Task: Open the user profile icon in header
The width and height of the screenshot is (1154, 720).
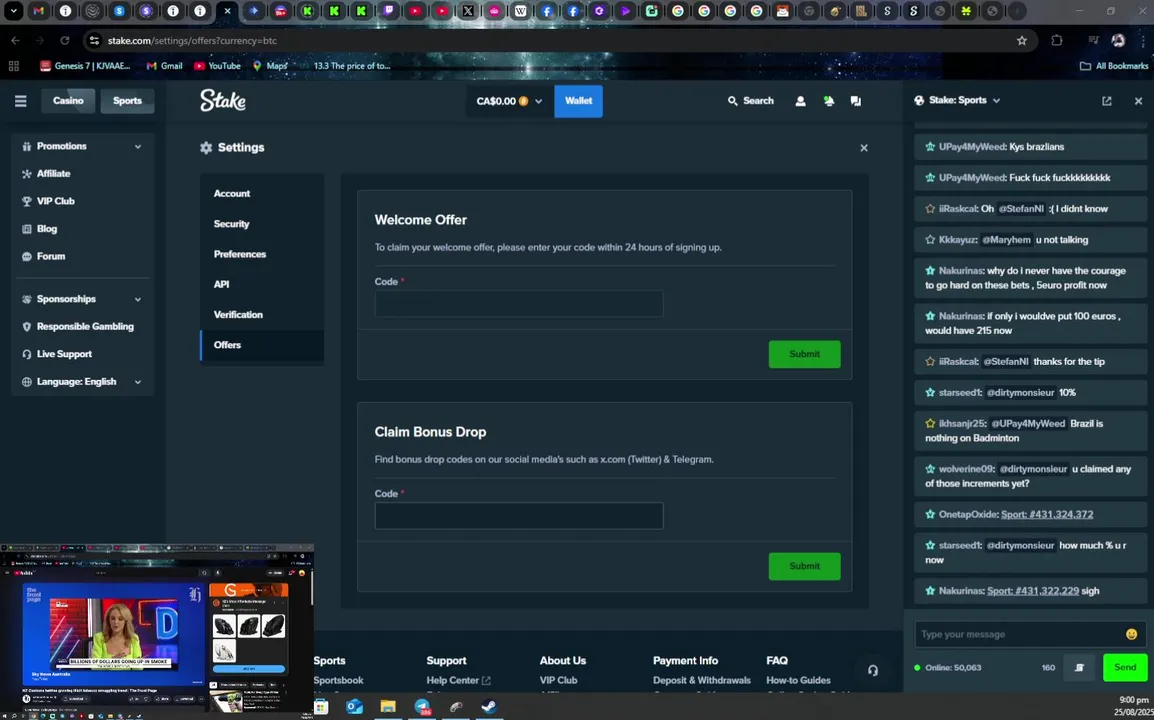Action: pos(800,101)
